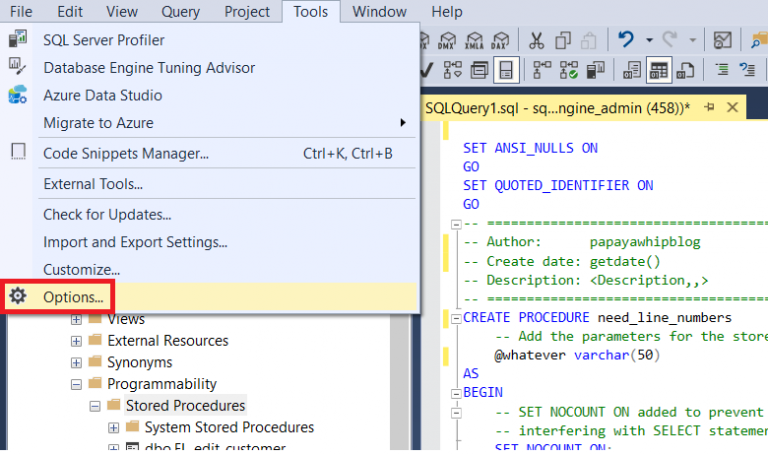Click the blue Undo arrow
The image size is (768, 455).
coord(625,39)
